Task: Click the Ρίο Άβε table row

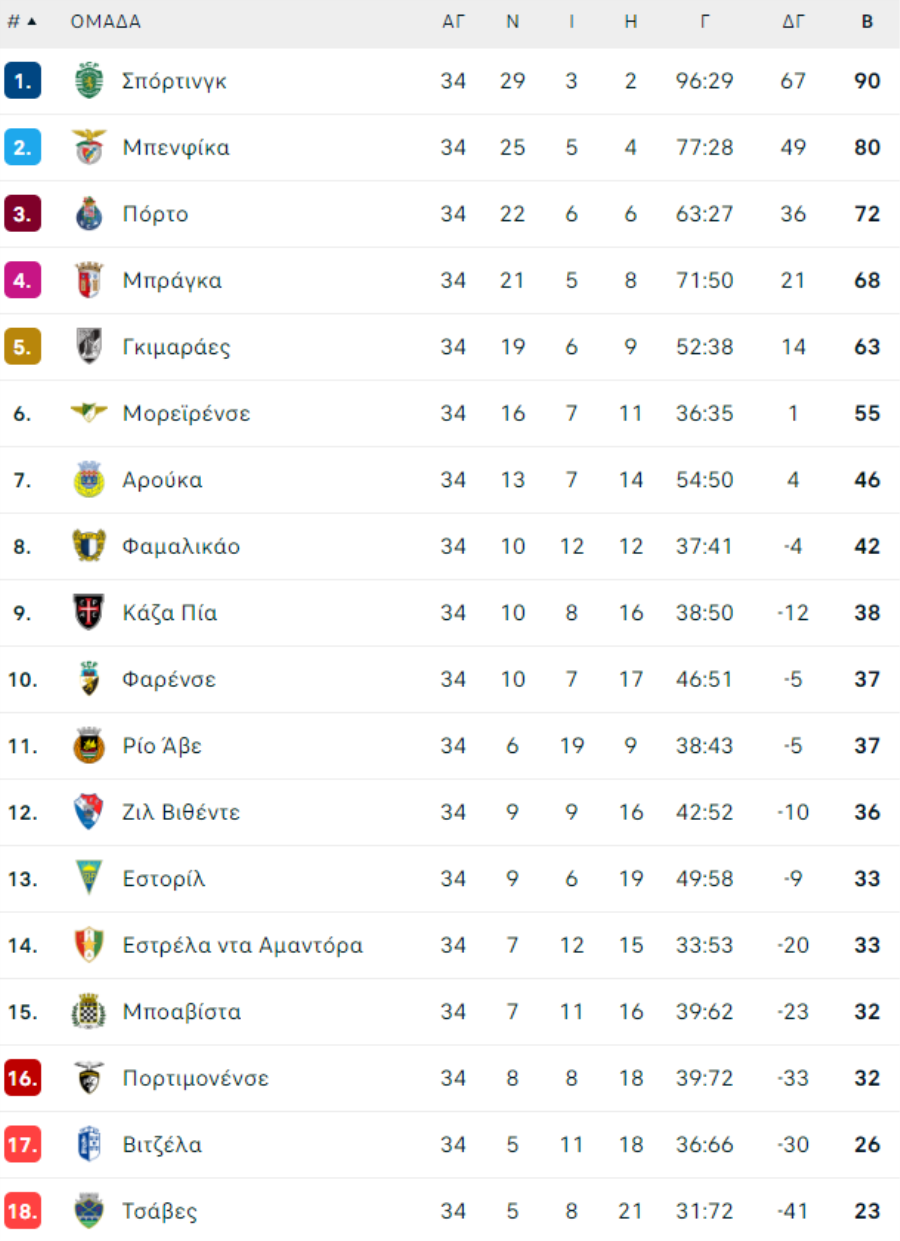Action: click(450, 746)
